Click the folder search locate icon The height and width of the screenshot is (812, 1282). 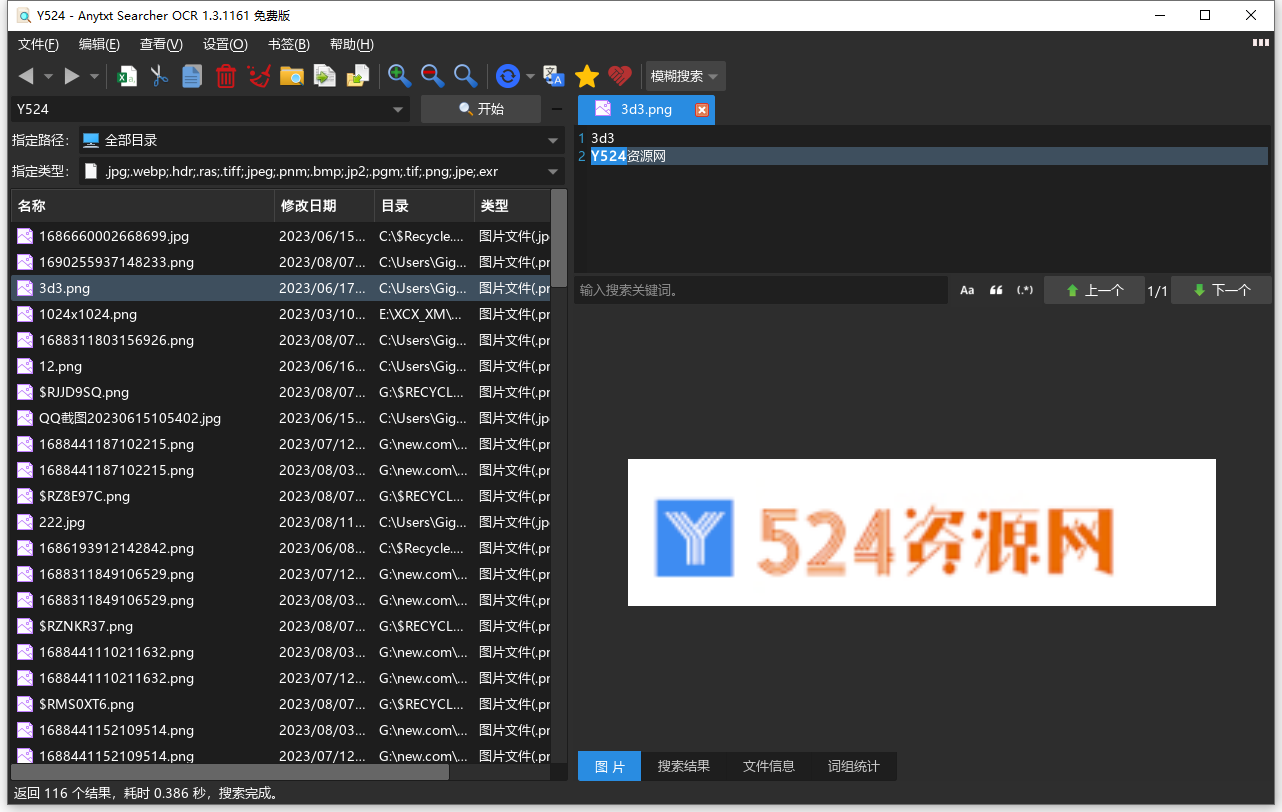pyautogui.click(x=292, y=76)
